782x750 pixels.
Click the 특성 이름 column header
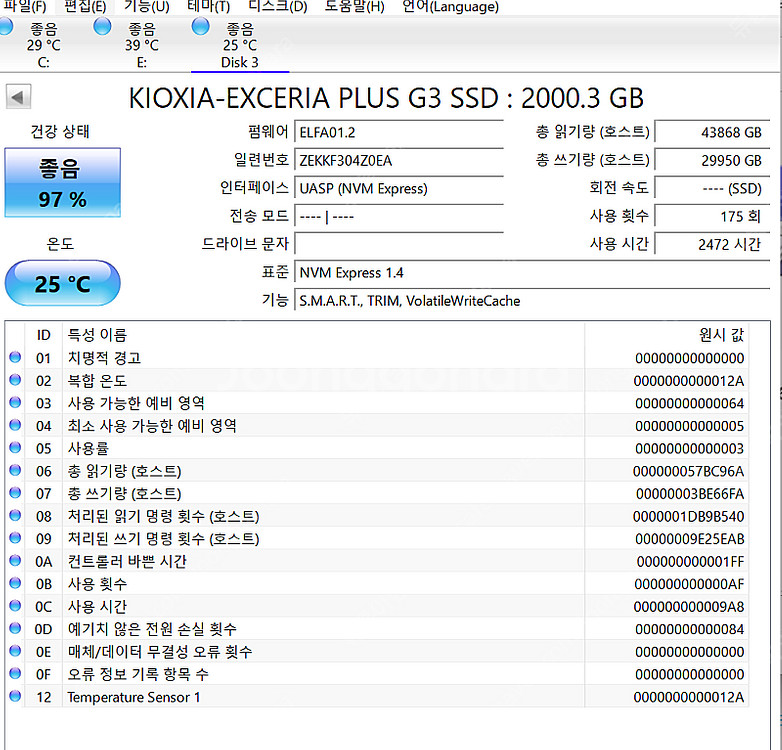(x=323, y=335)
